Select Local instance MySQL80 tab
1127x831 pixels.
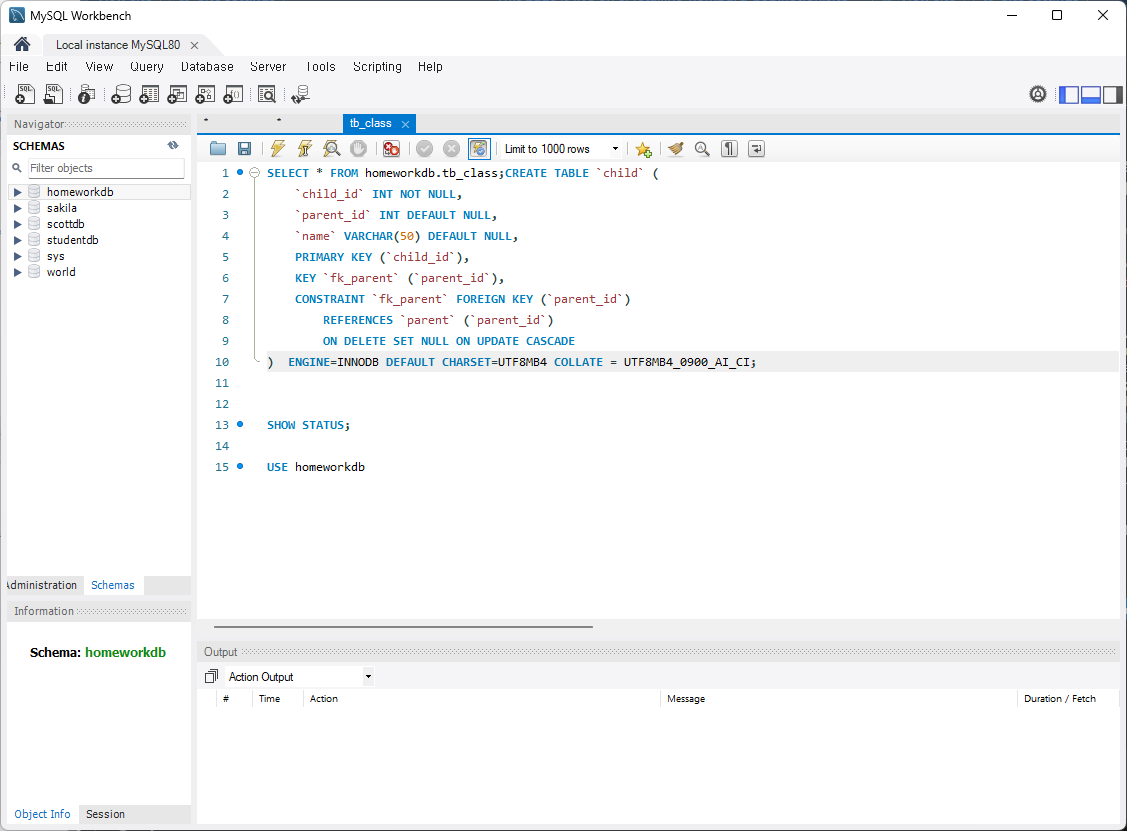pyautogui.click(x=118, y=45)
